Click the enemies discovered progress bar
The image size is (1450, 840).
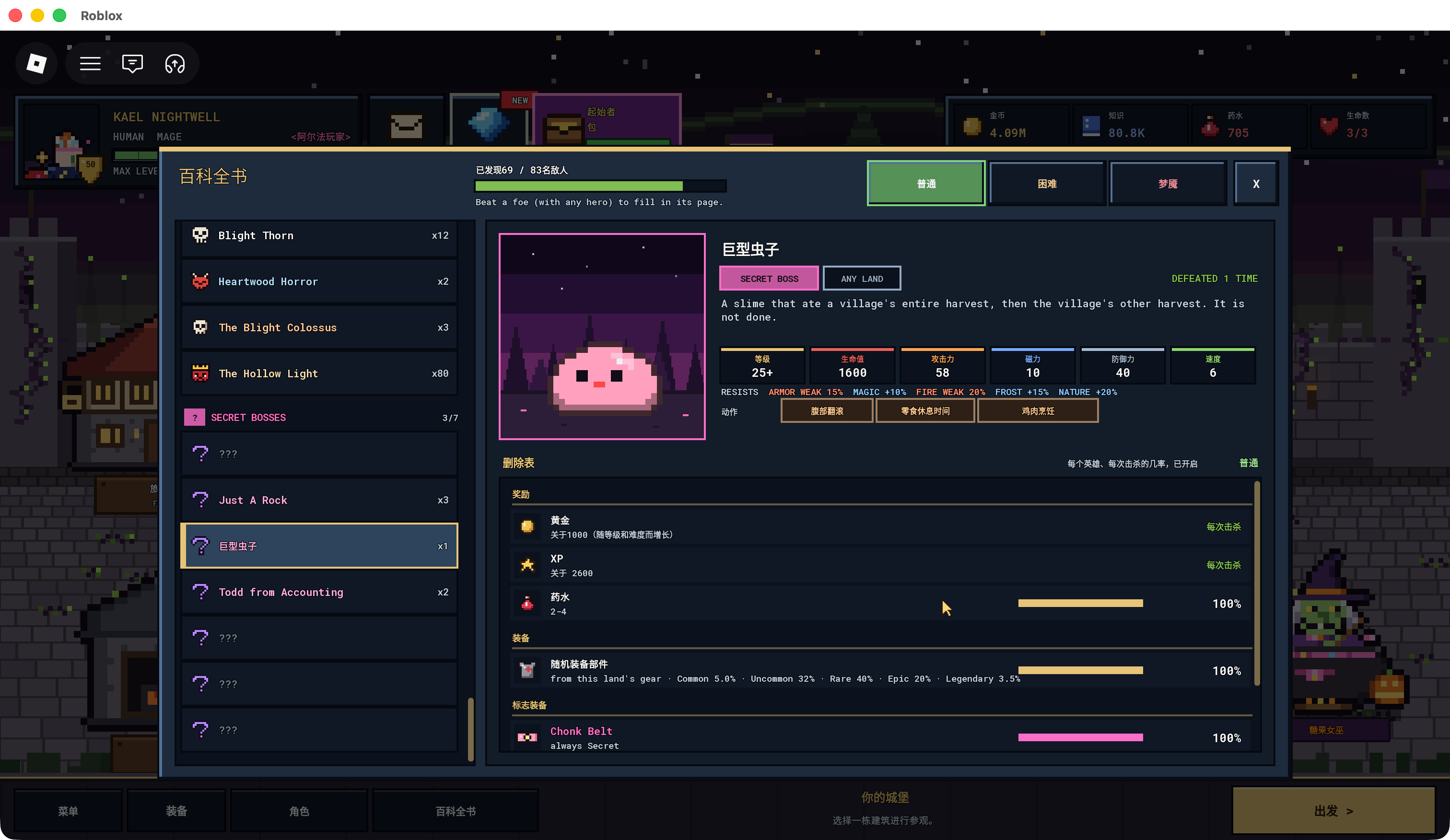[x=600, y=186]
